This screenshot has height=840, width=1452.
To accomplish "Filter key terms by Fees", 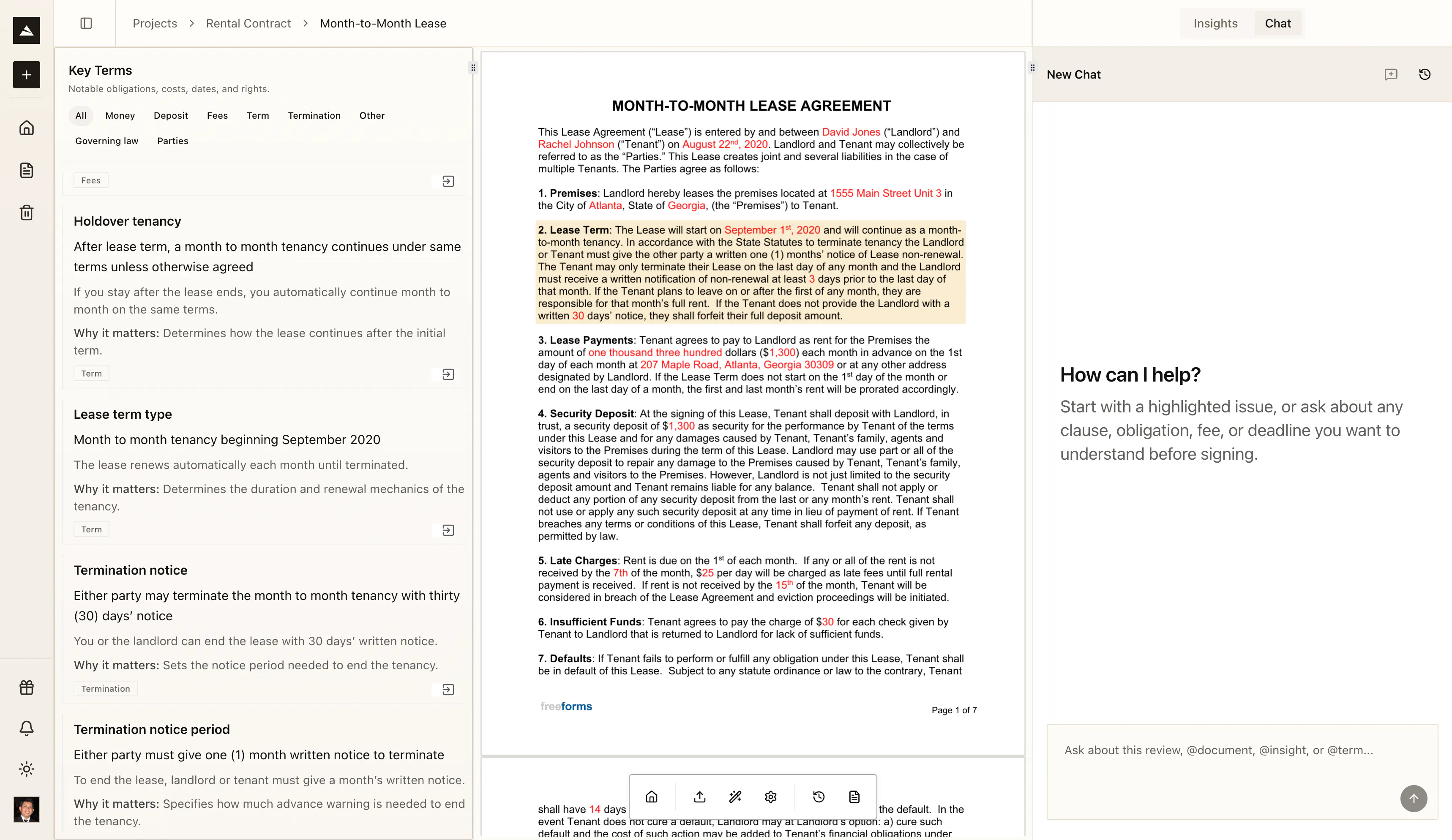I will pos(217,115).
